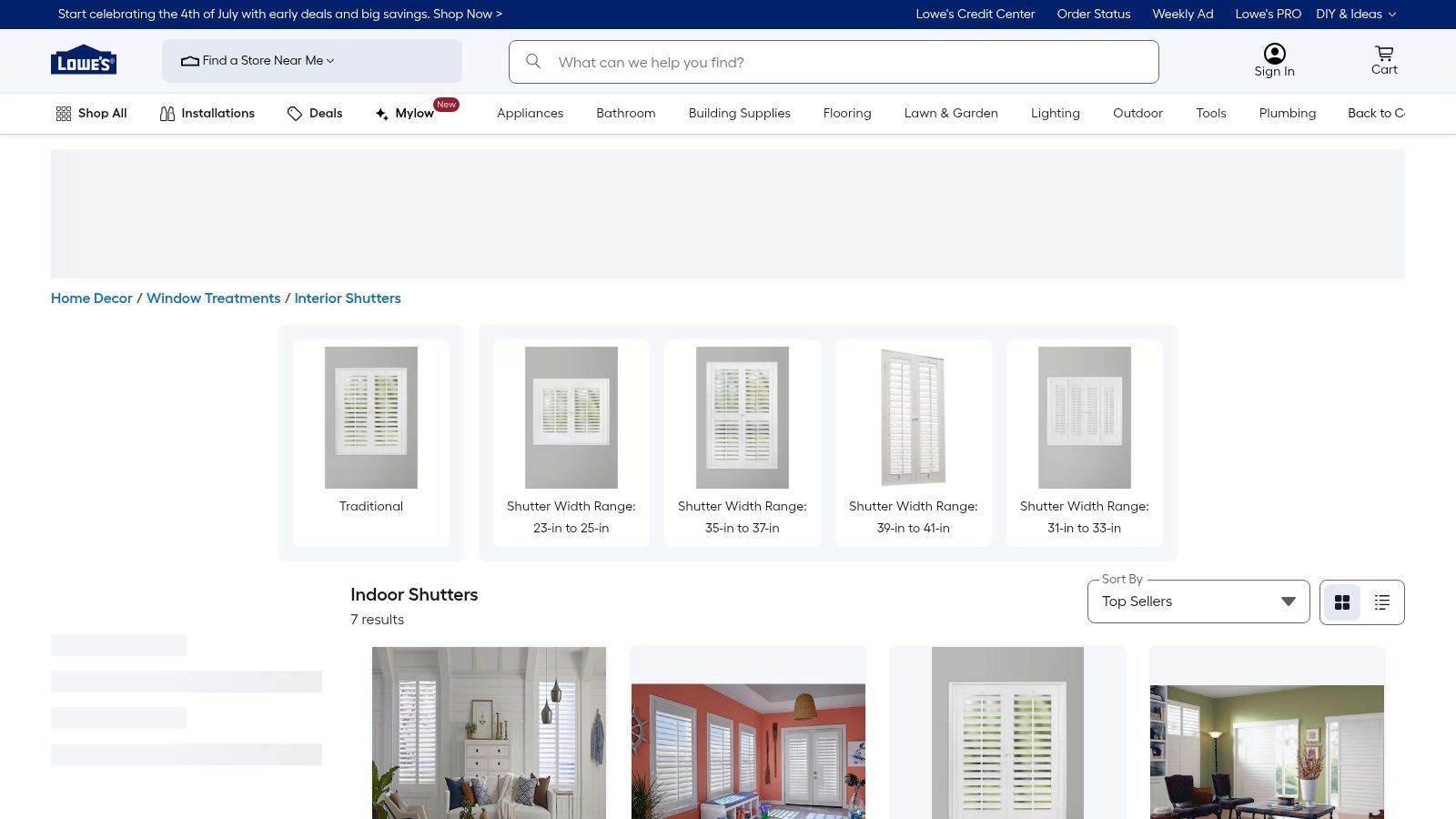Open the Cart icon
This screenshot has width=1456, height=819.
pos(1384,61)
